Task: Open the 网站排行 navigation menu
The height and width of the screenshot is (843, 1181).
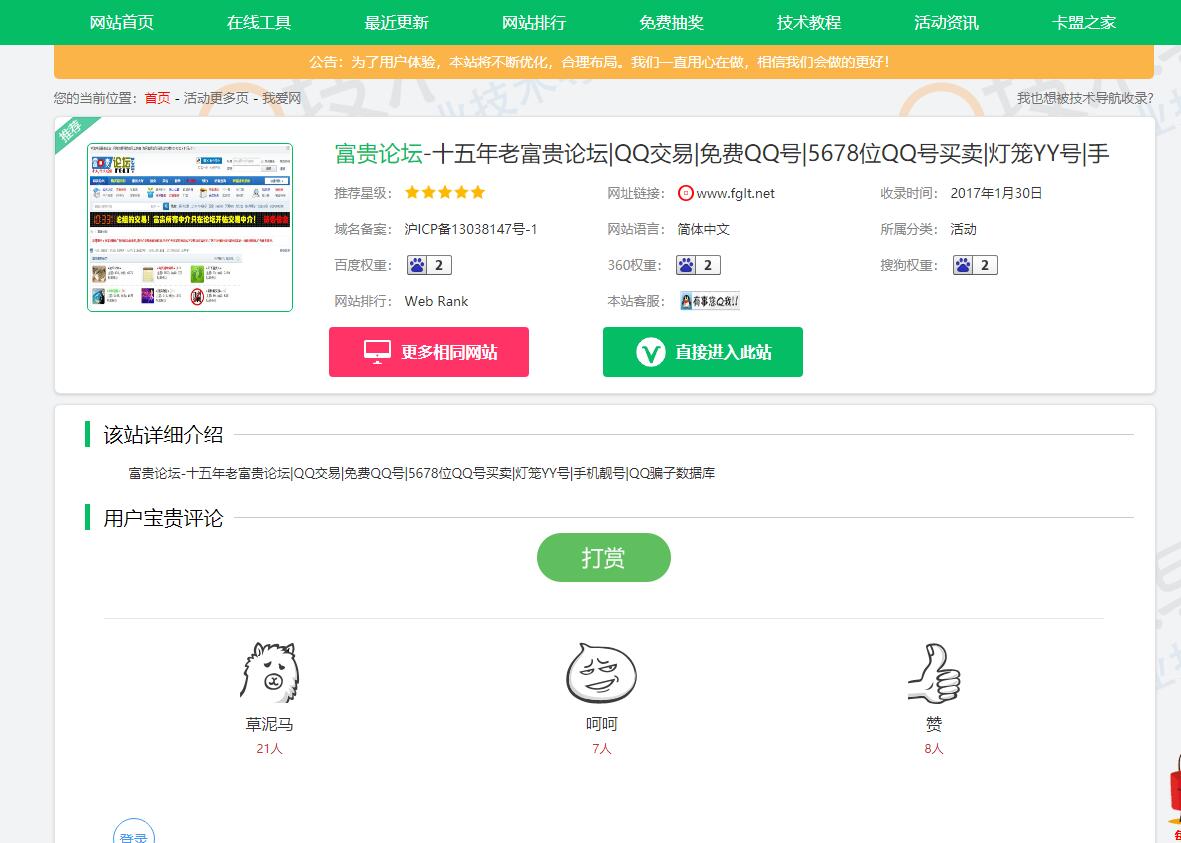Action: (532, 21)
